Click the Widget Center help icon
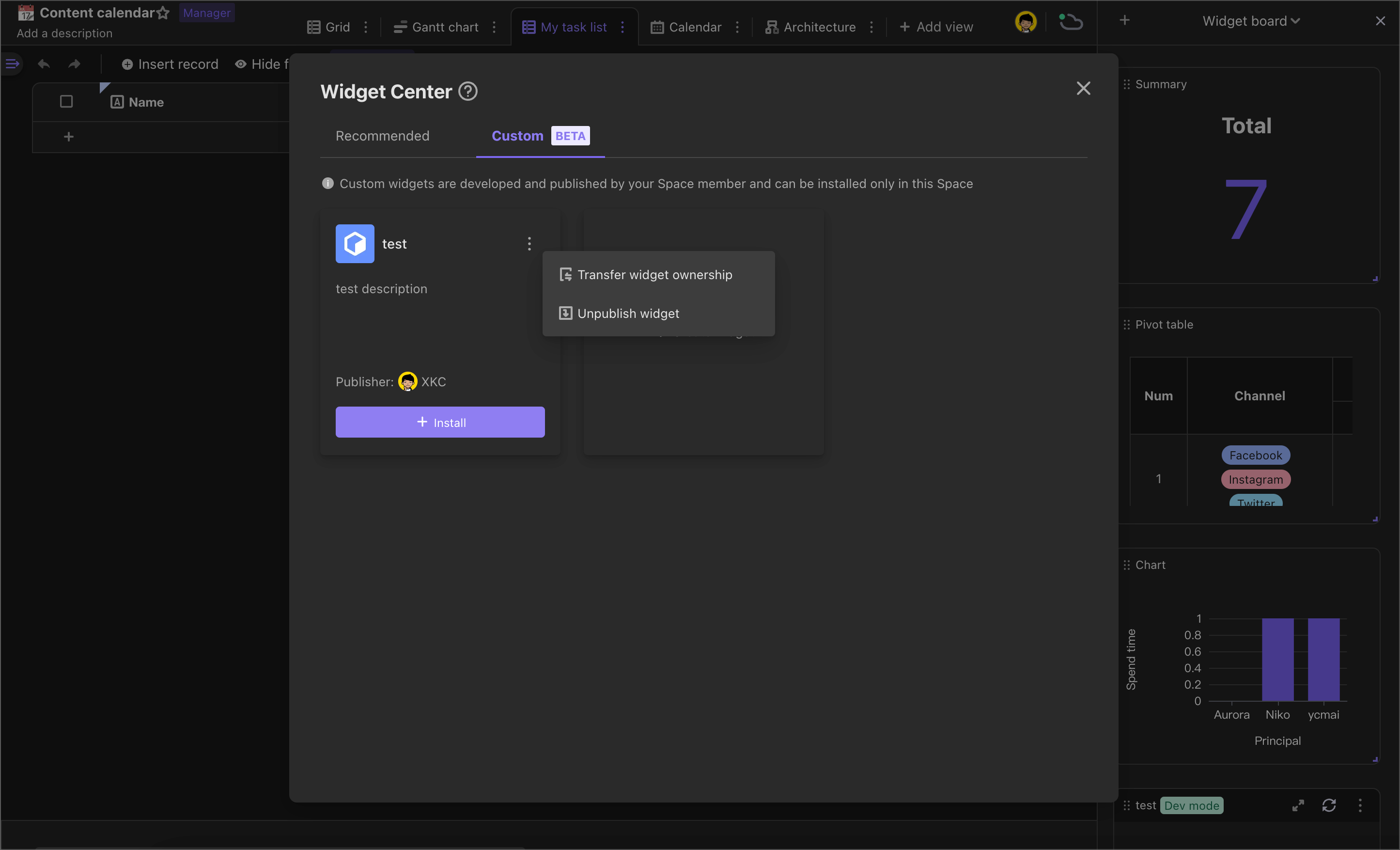The image size is (1400, 850). tap(469, 91)
